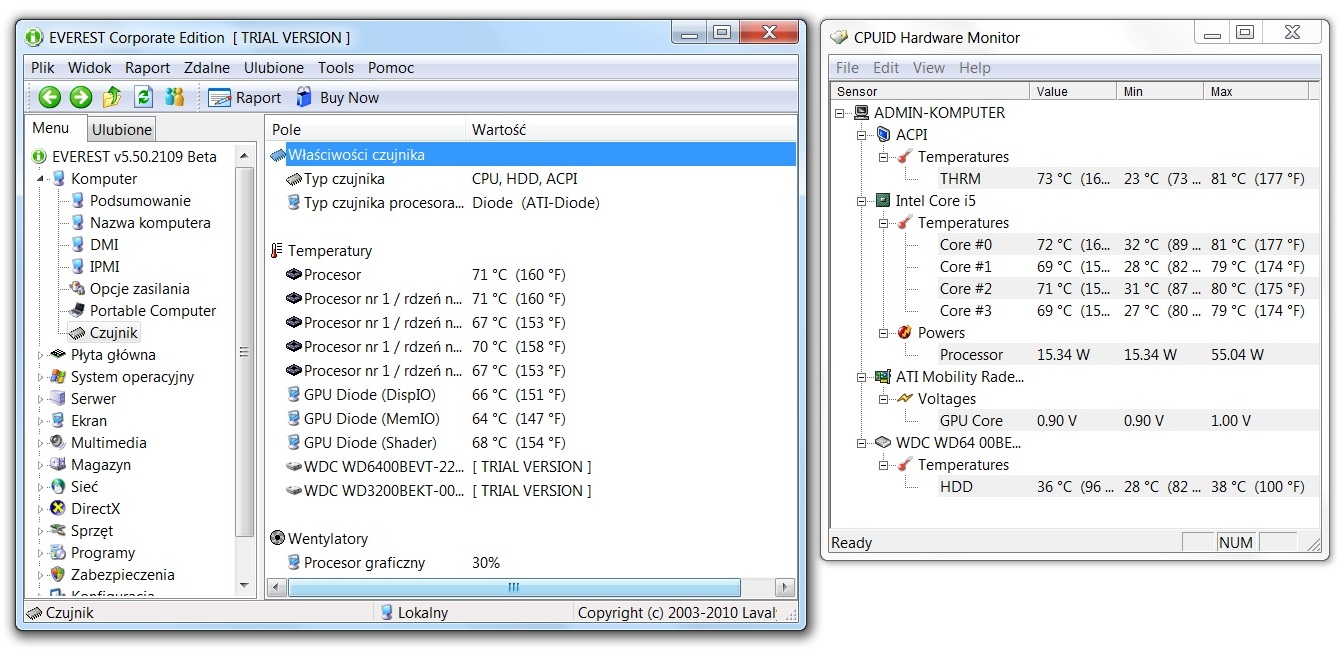The height and width of the screenshot is (651, 1341).
Task: Click the Wartość column header
Action: pos(631,129)
